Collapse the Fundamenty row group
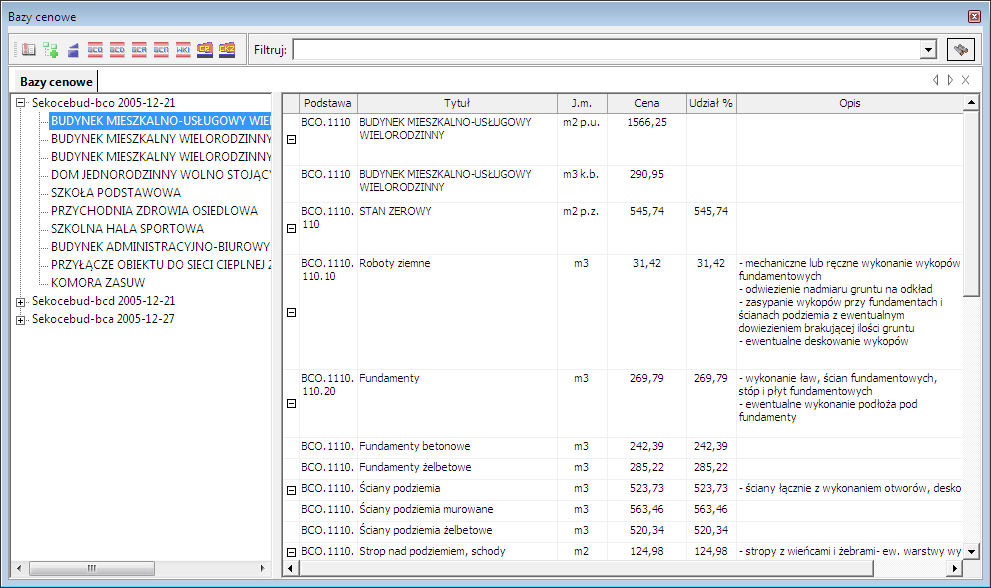This screenshot has height=588, width=991. point(291,403)
